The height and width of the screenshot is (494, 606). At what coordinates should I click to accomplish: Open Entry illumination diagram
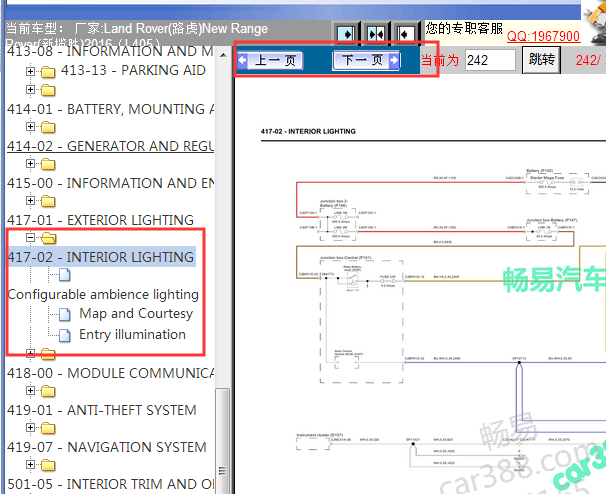tap(132, 334)
